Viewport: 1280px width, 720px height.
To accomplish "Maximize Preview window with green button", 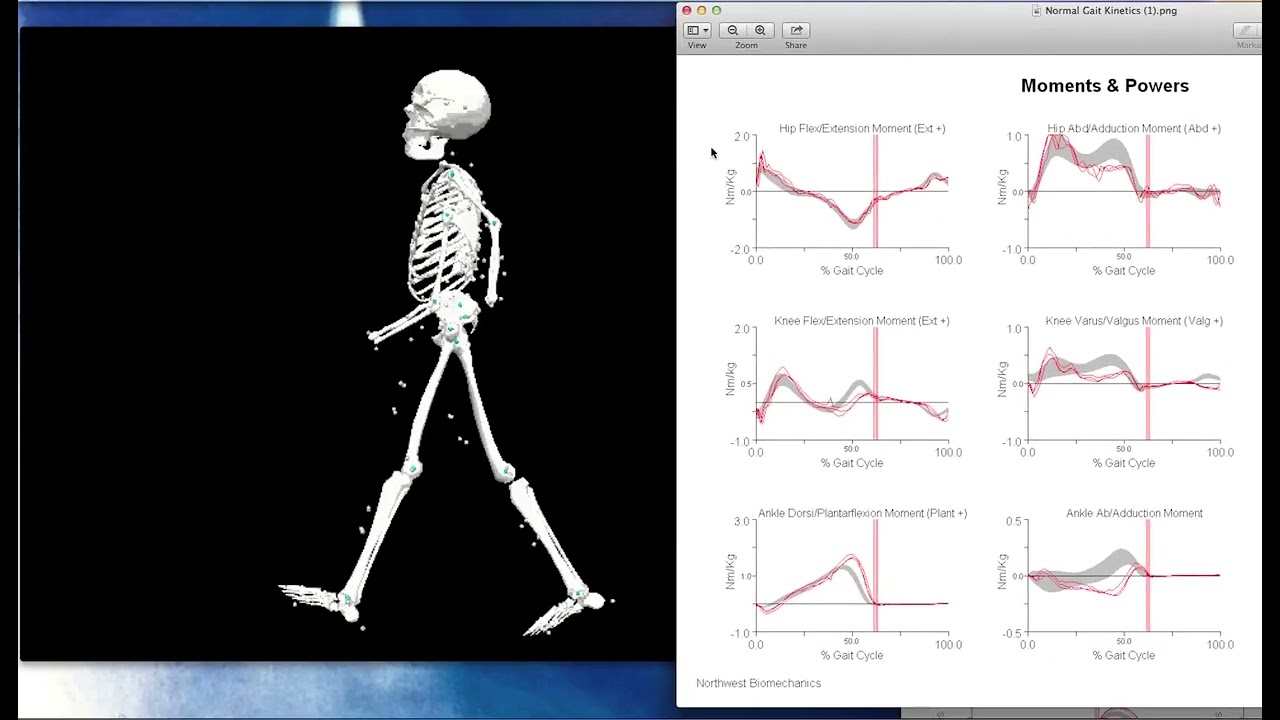I will [x=717, y=10].
